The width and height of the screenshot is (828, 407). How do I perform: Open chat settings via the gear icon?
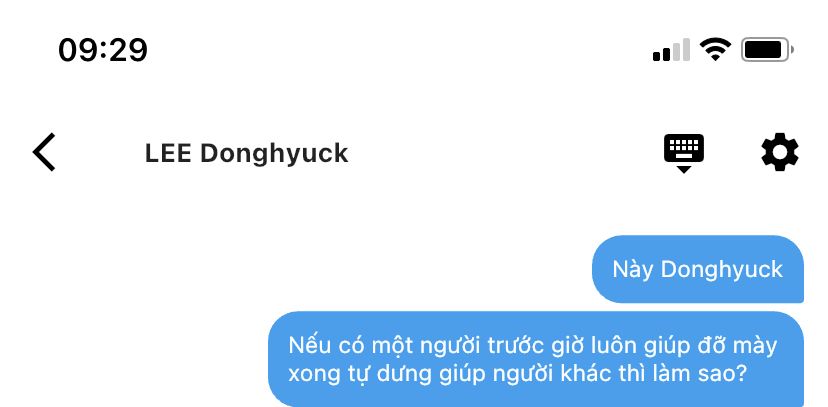780,153
